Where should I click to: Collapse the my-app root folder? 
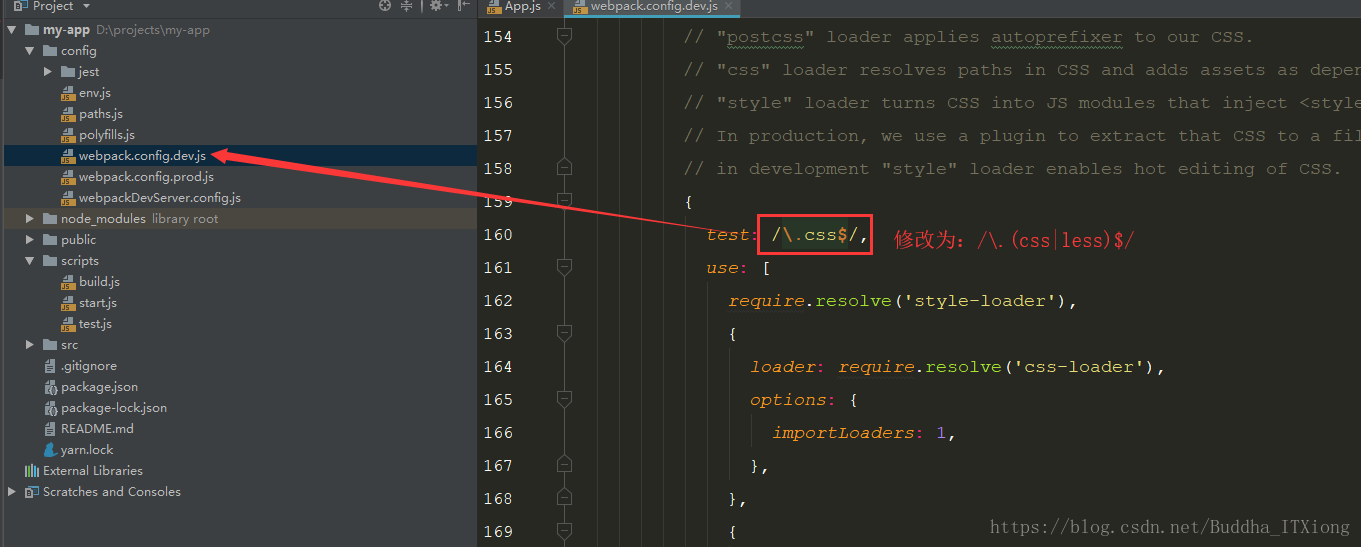(x=12, y=30)
